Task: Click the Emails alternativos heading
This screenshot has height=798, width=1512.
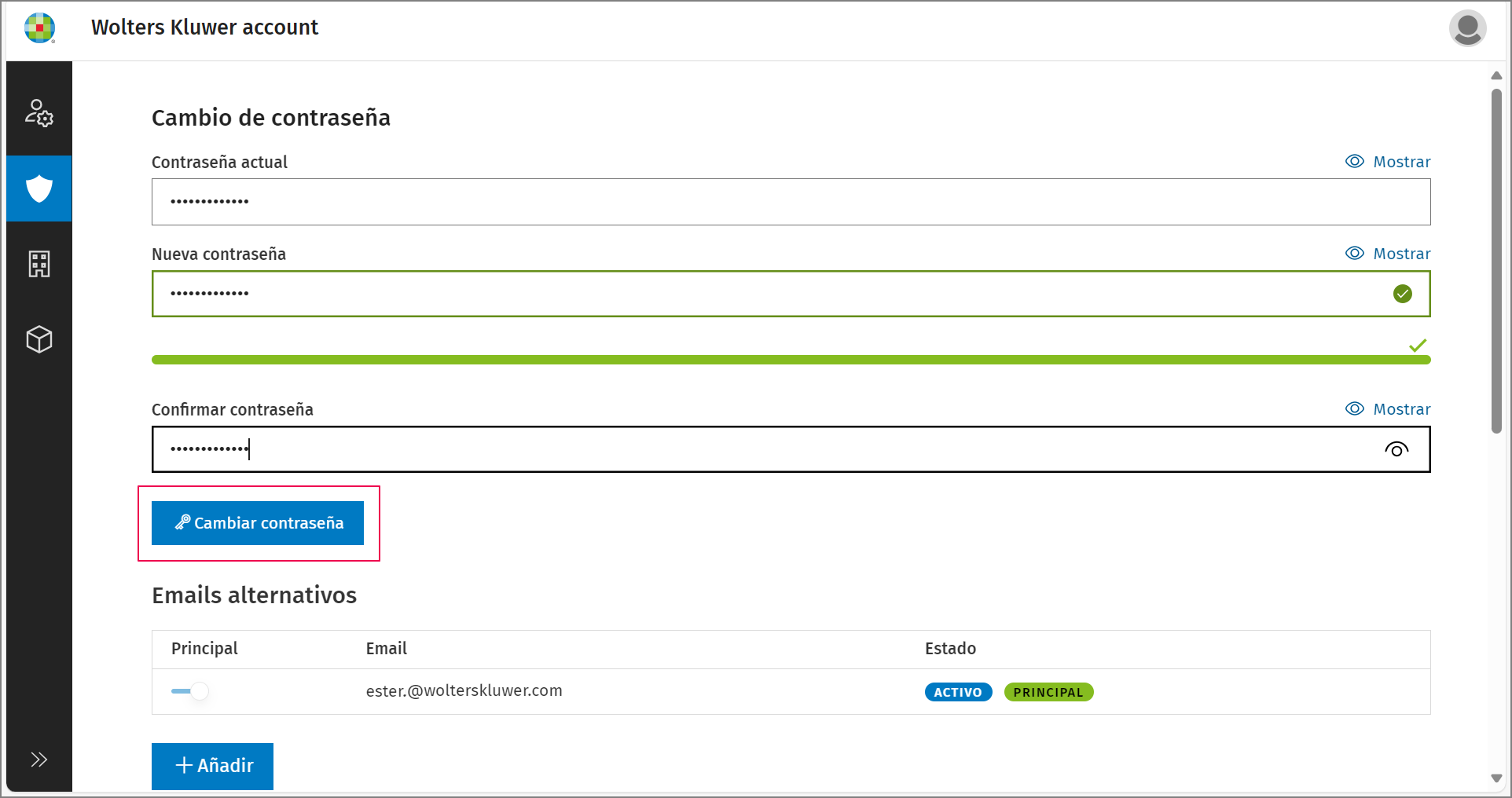Action: click(254, 595)
